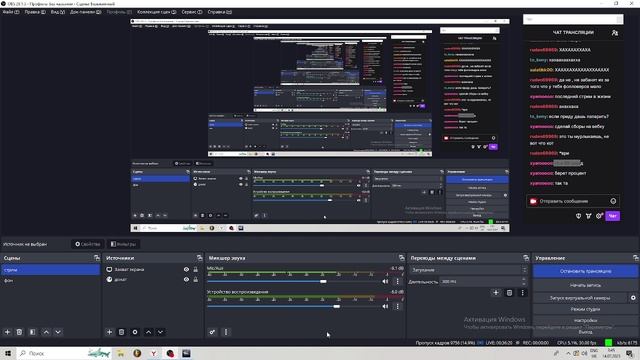Click the Фильтры button

(x=123, y=244)
